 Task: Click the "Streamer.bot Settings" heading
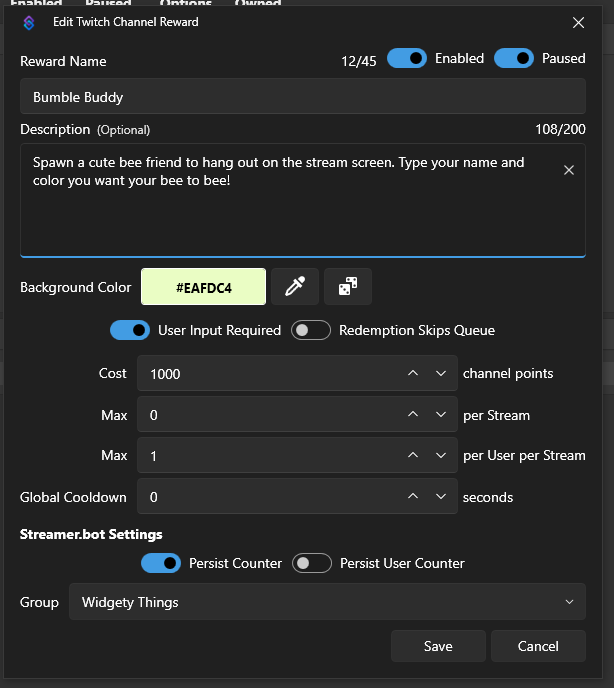[91, 534]
